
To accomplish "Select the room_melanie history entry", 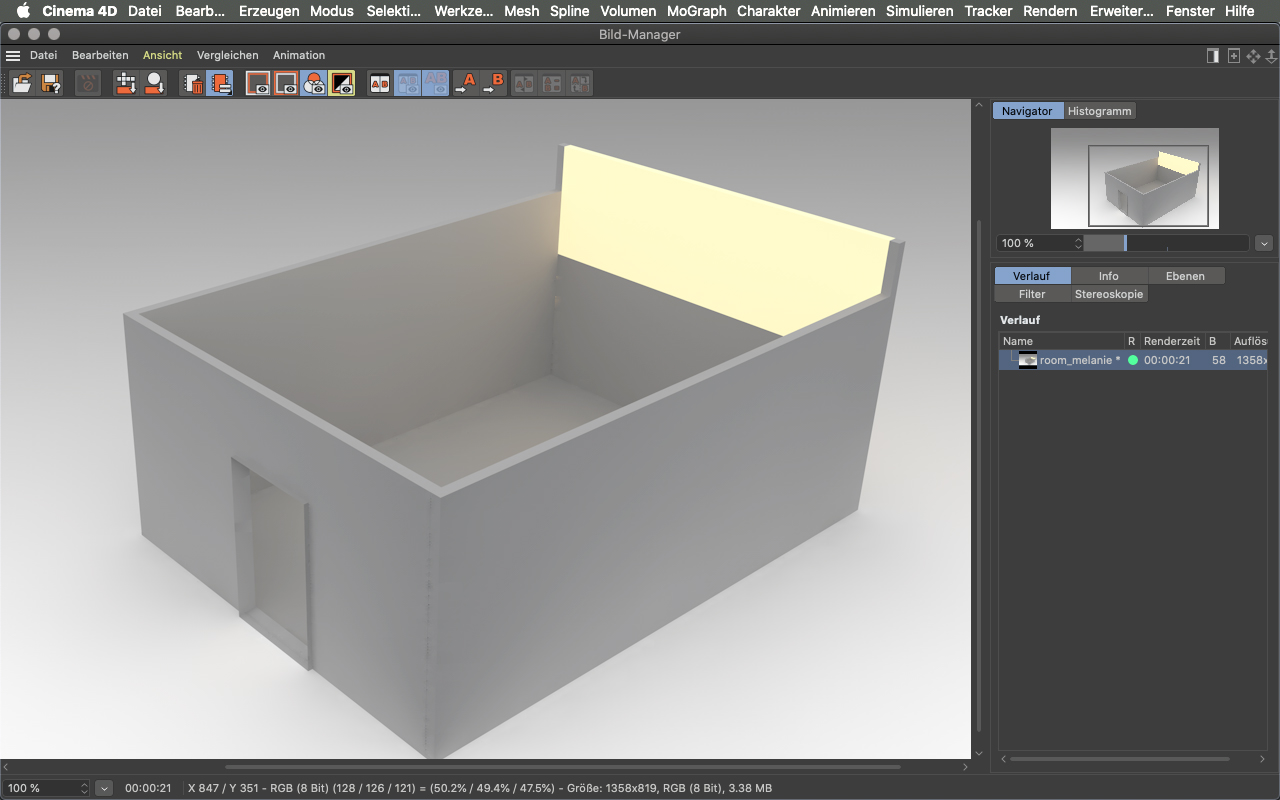I will (x=1132, y=360).
